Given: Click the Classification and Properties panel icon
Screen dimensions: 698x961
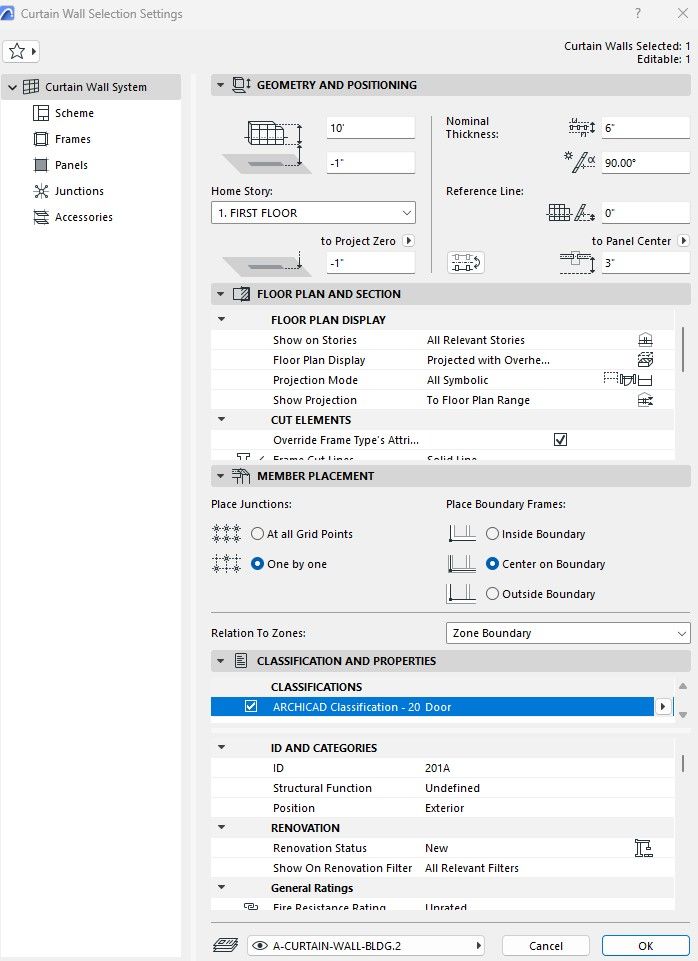Looking at the screenshot, I should coord(241,661).
